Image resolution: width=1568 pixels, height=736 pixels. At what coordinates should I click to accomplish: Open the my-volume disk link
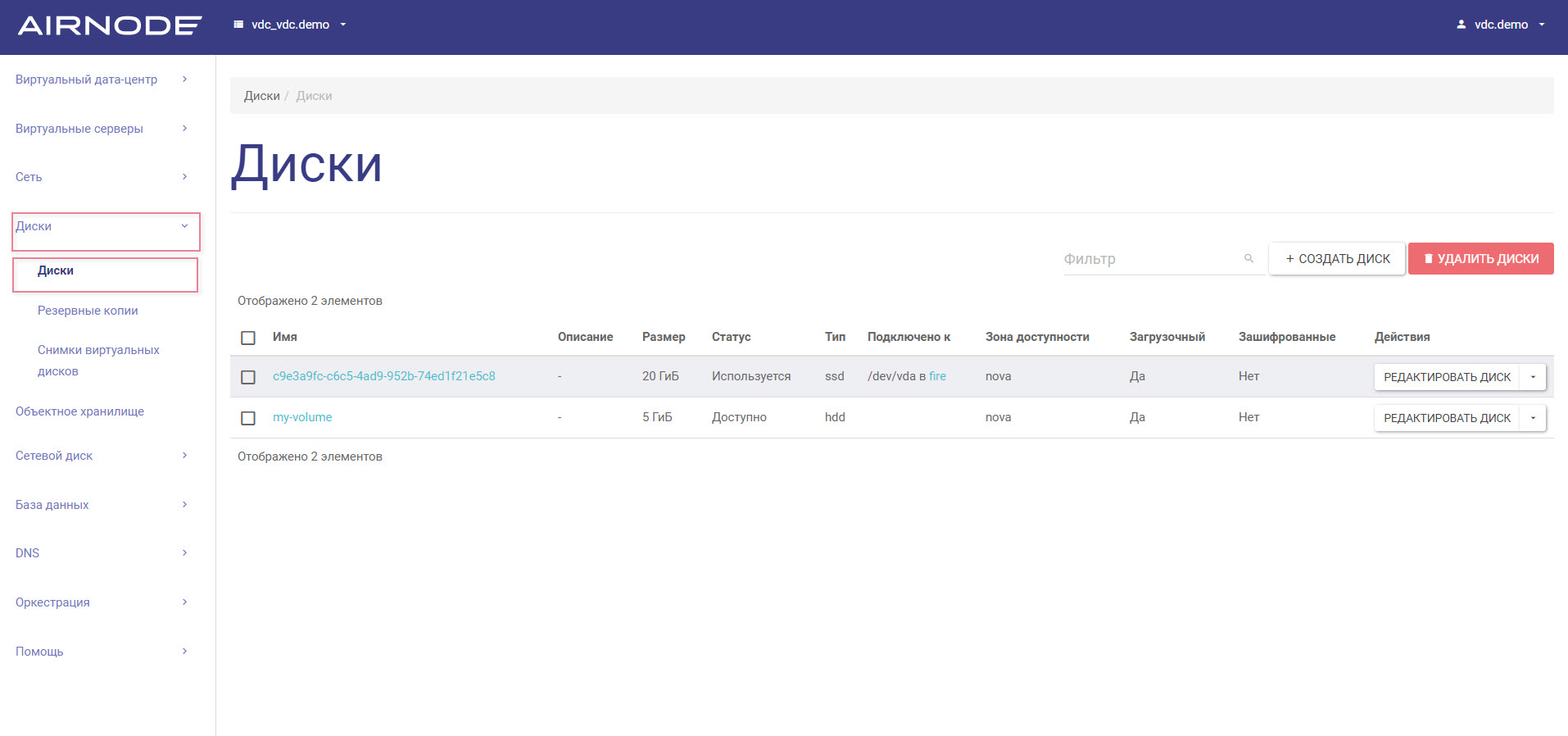(x=302, y=417)
